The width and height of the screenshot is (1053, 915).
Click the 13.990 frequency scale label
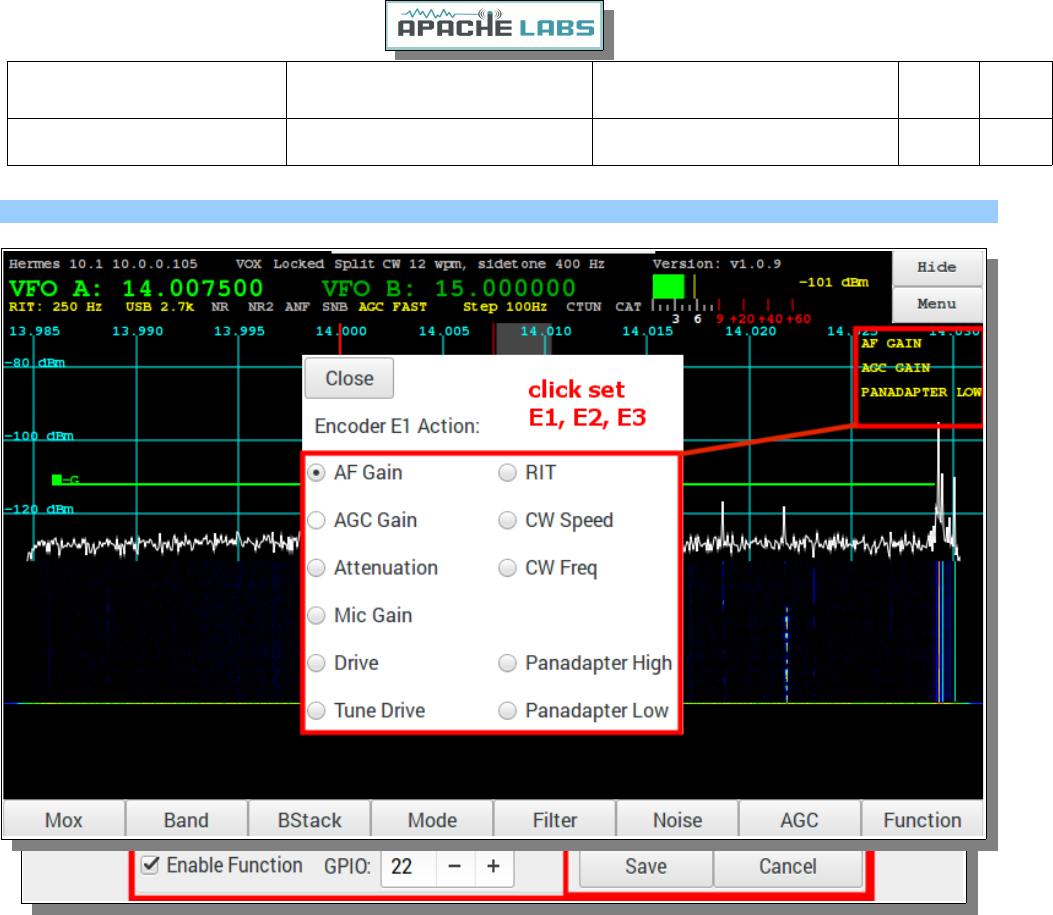137,331
